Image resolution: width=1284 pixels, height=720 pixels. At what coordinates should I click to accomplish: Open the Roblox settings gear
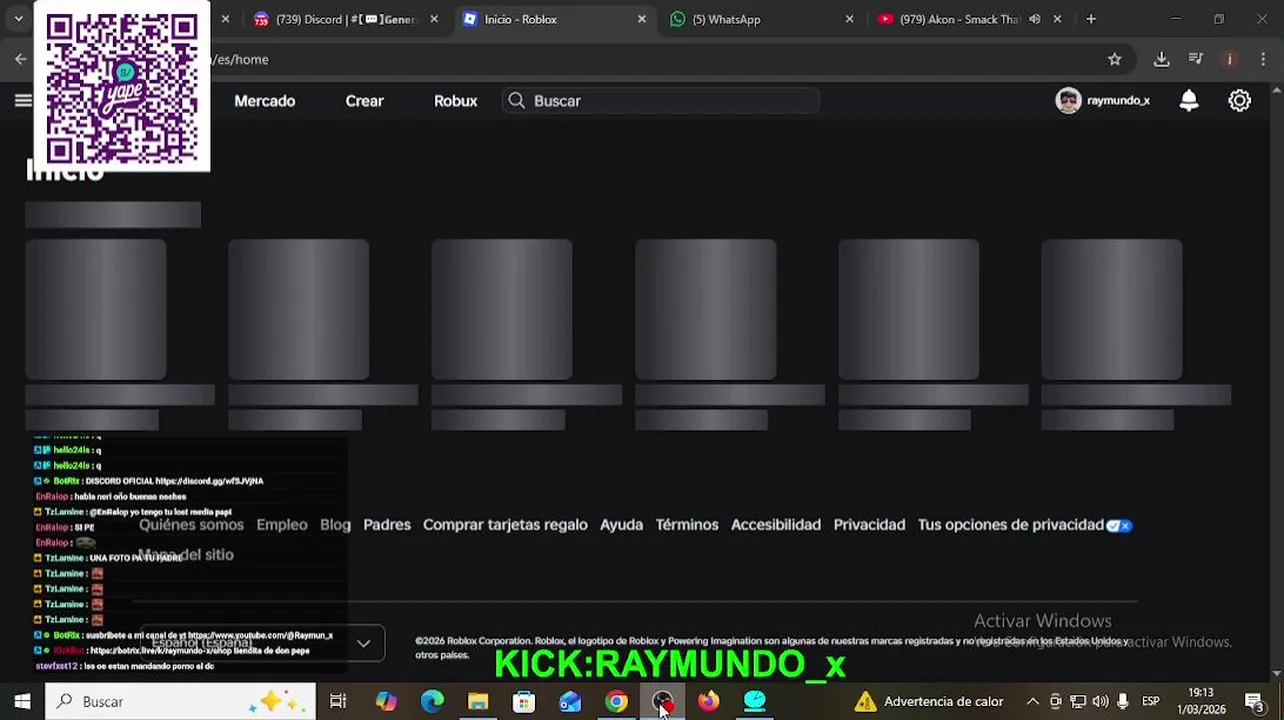1239,100
